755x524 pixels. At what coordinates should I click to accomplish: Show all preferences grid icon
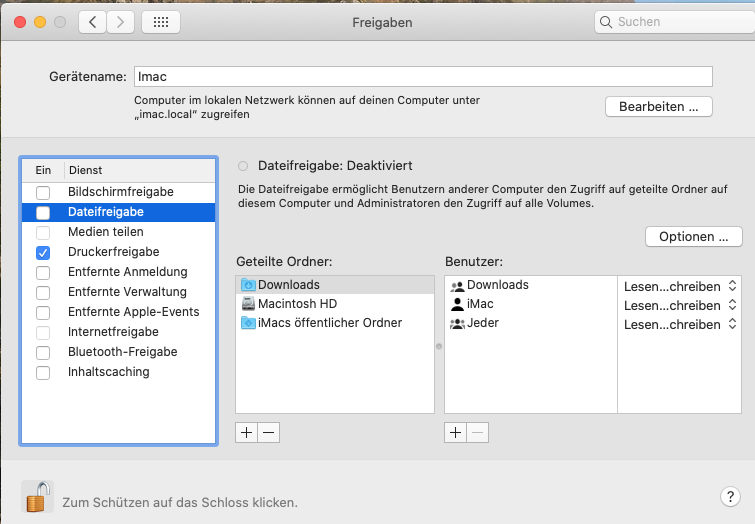(x=161, y=22)
